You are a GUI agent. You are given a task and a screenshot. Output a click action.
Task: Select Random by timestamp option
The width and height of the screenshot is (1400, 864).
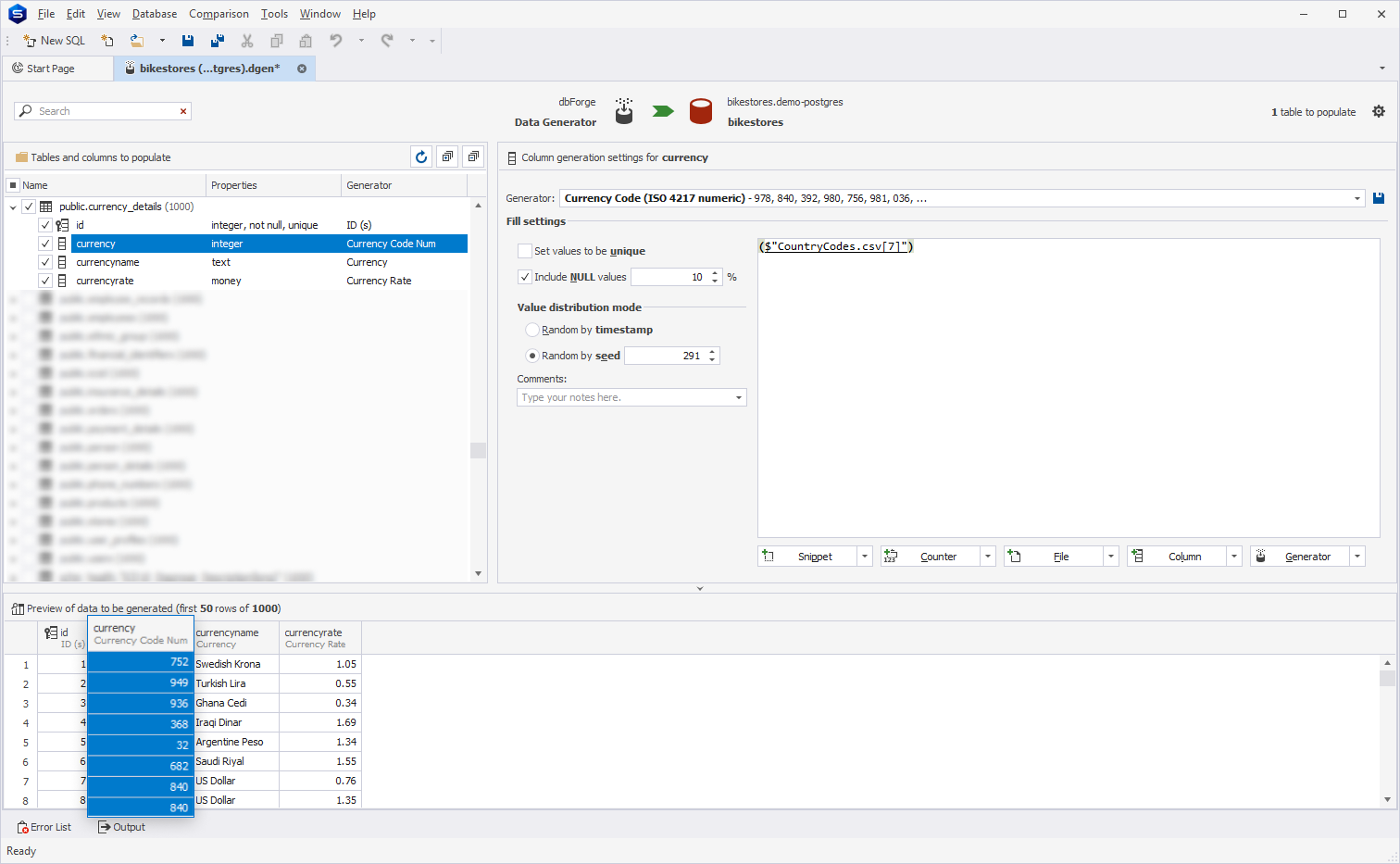532,330
